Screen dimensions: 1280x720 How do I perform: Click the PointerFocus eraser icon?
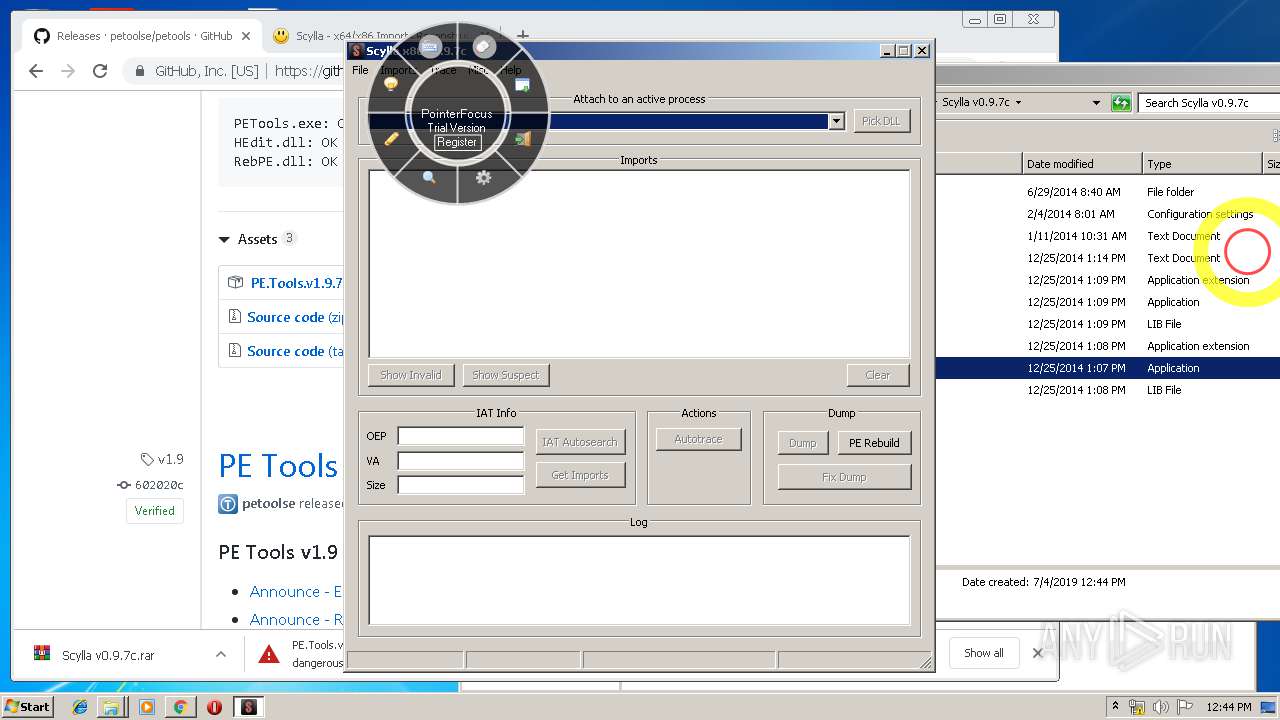(x=484, y=46)
